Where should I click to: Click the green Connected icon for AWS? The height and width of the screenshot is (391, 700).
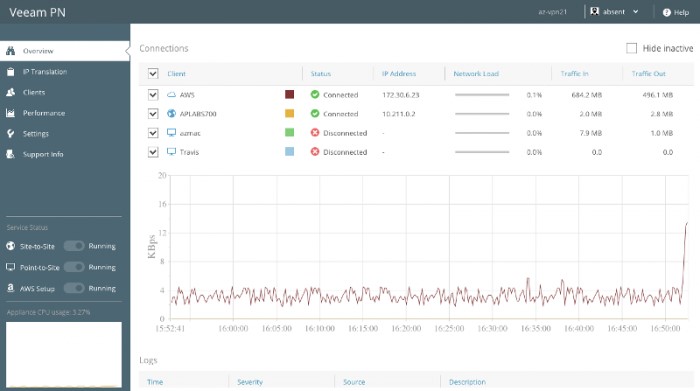[315, 95]
